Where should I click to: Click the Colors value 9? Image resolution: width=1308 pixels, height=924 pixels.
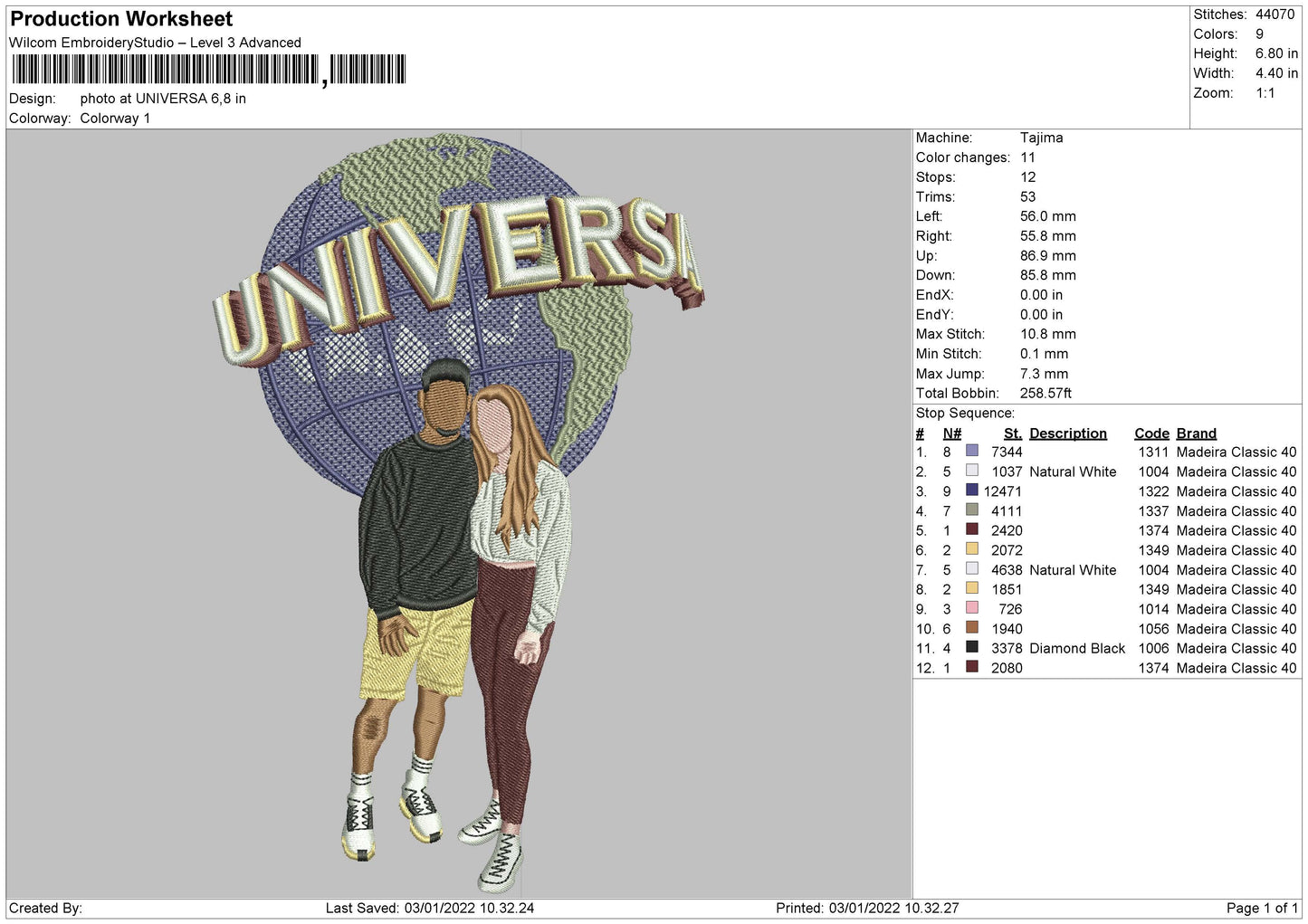pos(1259,34)
